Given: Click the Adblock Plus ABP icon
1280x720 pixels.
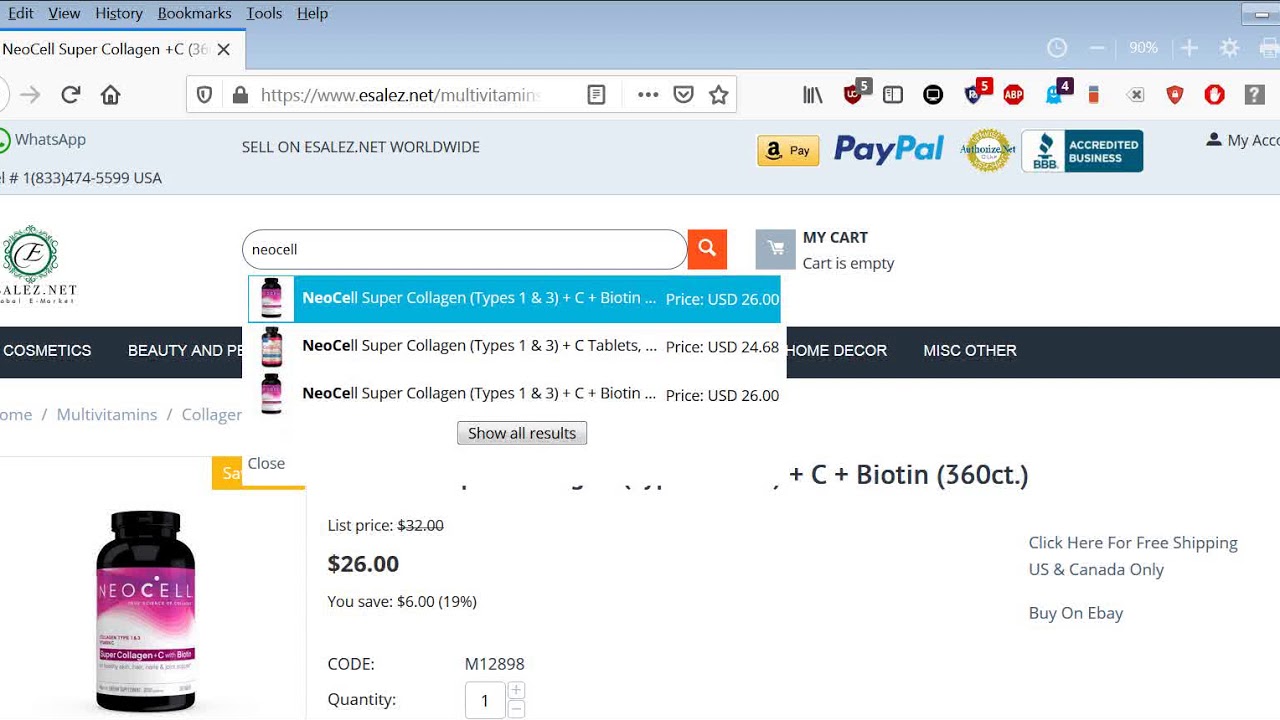Looking at the screenshot, I should (1013, 95).
